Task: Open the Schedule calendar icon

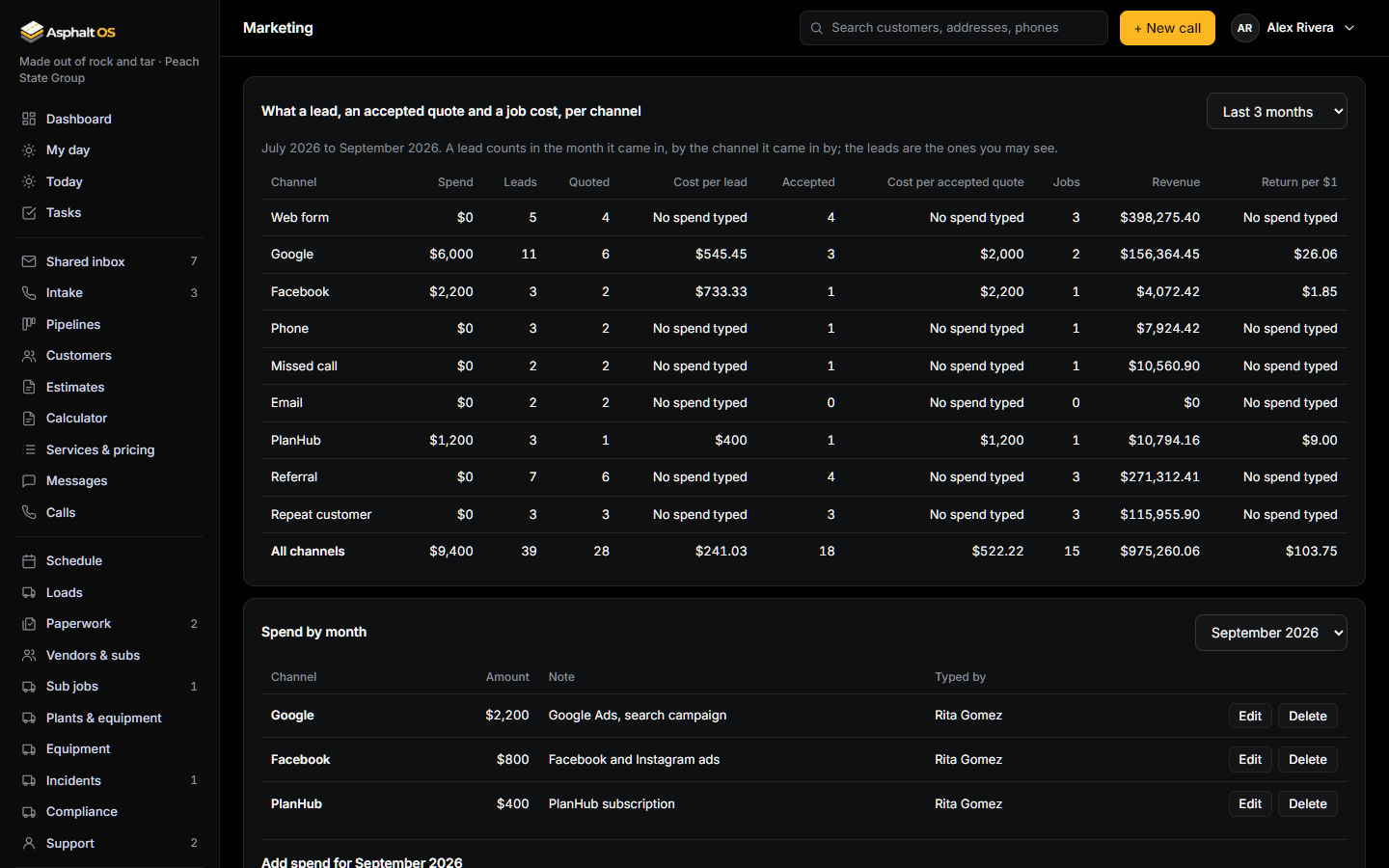Action: (x=29, y=561)
